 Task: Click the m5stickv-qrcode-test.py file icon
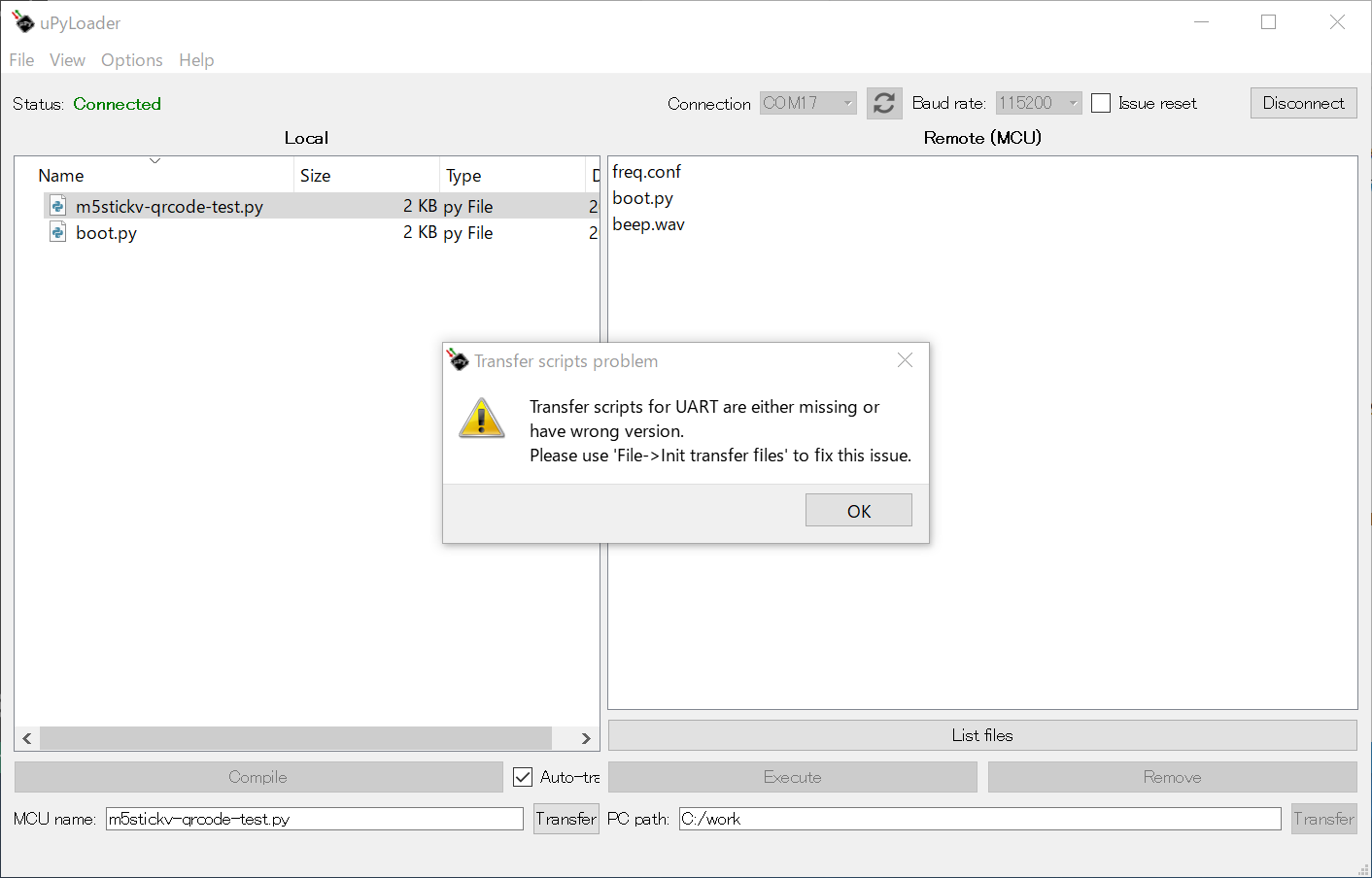58,206
